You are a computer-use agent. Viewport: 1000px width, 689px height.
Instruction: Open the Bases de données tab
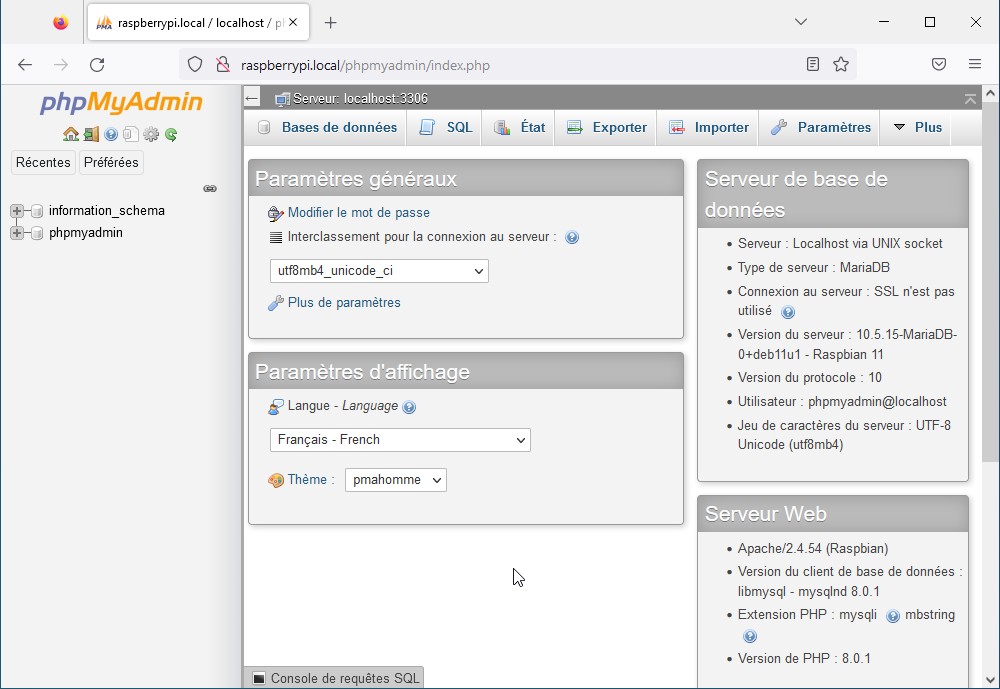click(x=327, y=128)
